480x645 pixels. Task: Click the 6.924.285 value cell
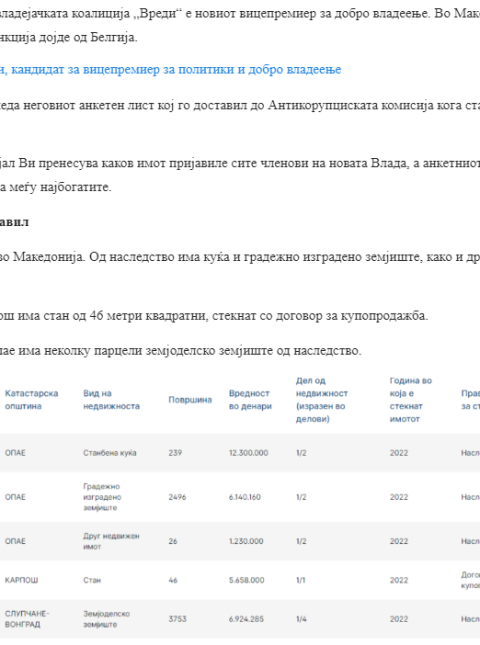point(246,619)
